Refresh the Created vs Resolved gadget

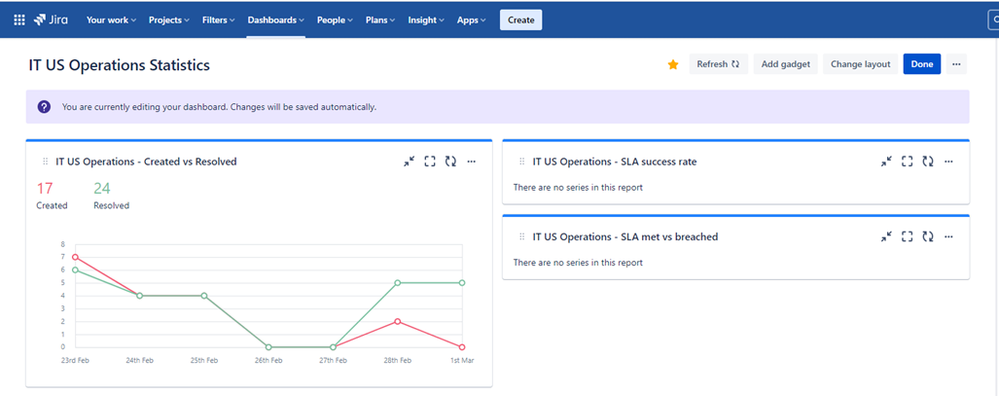click(x=450, y=162)
